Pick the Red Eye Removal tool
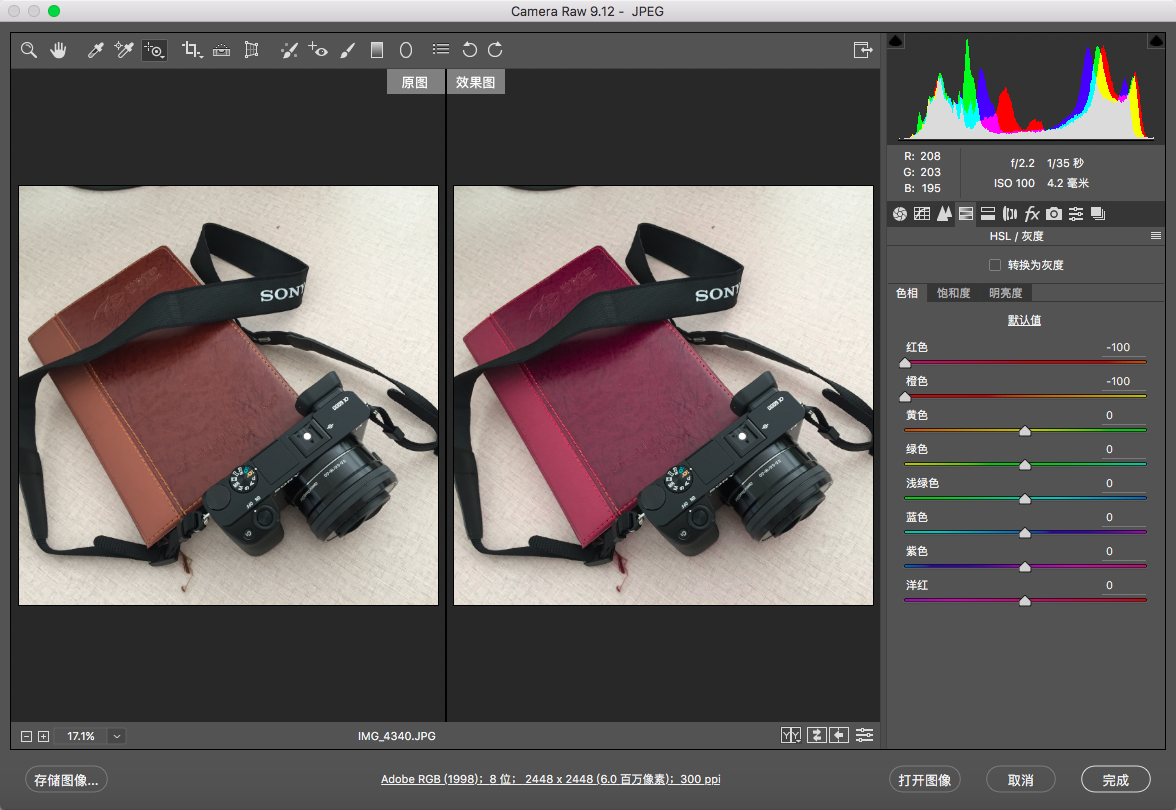Image resolution: width=1176 pixels, height=810 pixels. [318, 50]
